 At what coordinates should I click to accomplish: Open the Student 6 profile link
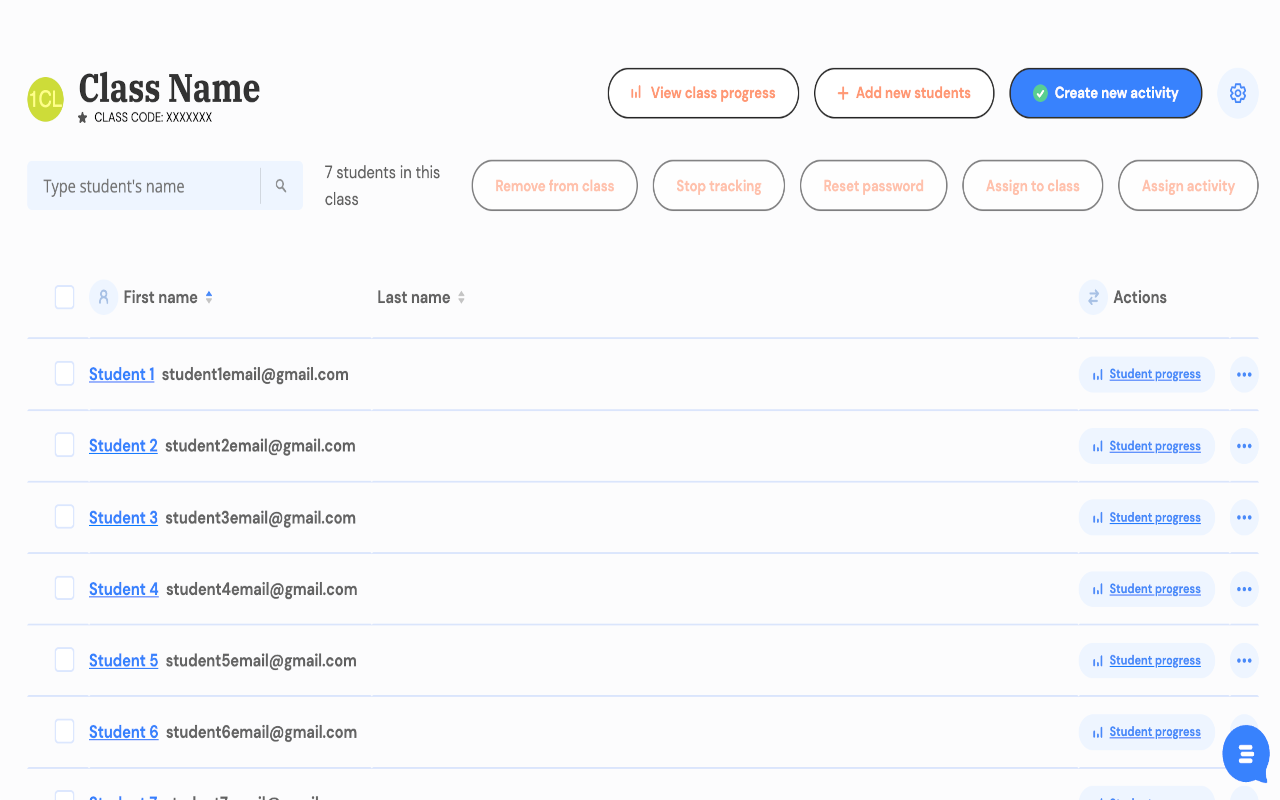(123, 731)
